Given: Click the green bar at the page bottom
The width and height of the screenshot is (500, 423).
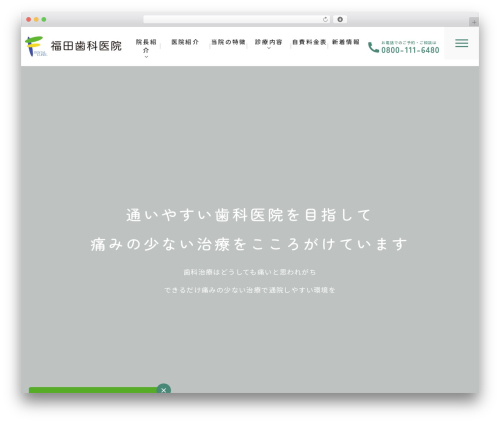Looking at the screenshot, I should coord(93,390).
